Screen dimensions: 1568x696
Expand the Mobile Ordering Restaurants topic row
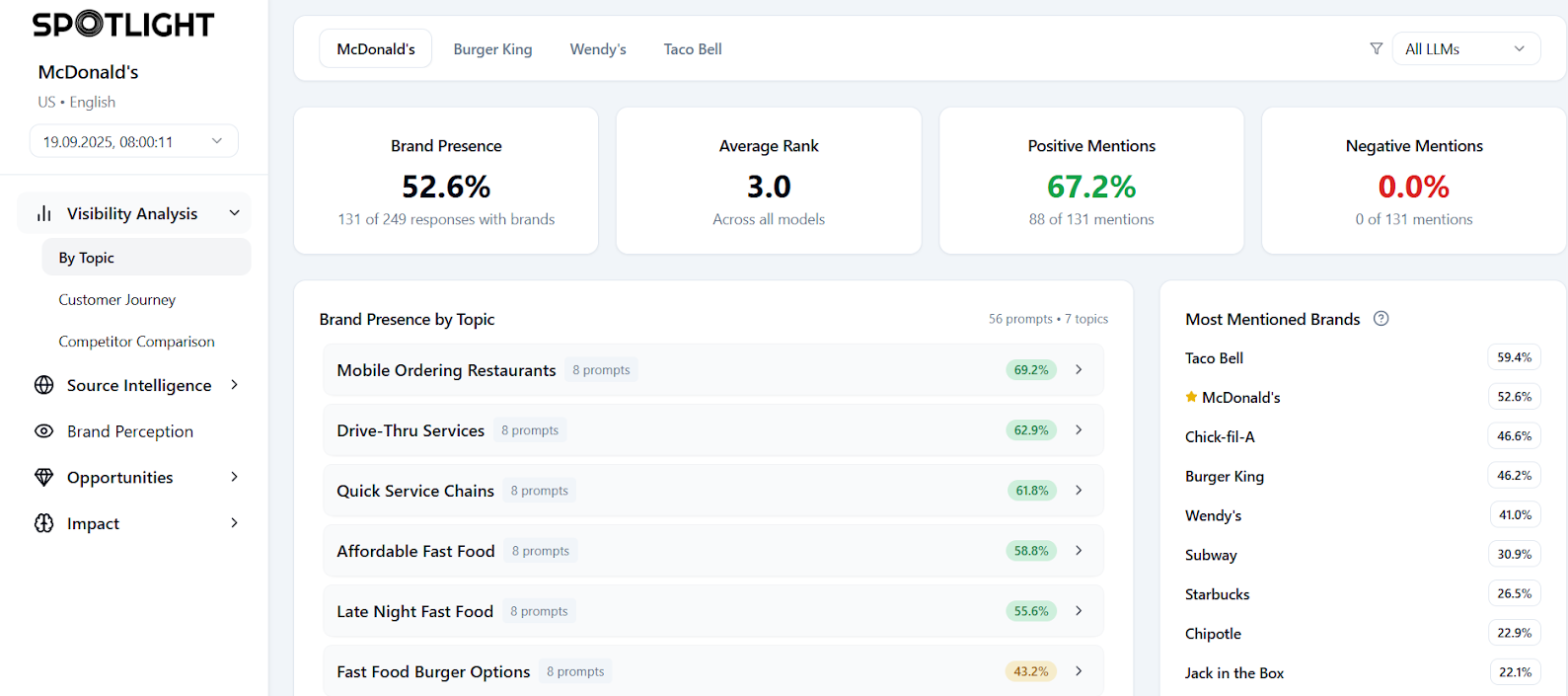(712, 370)
